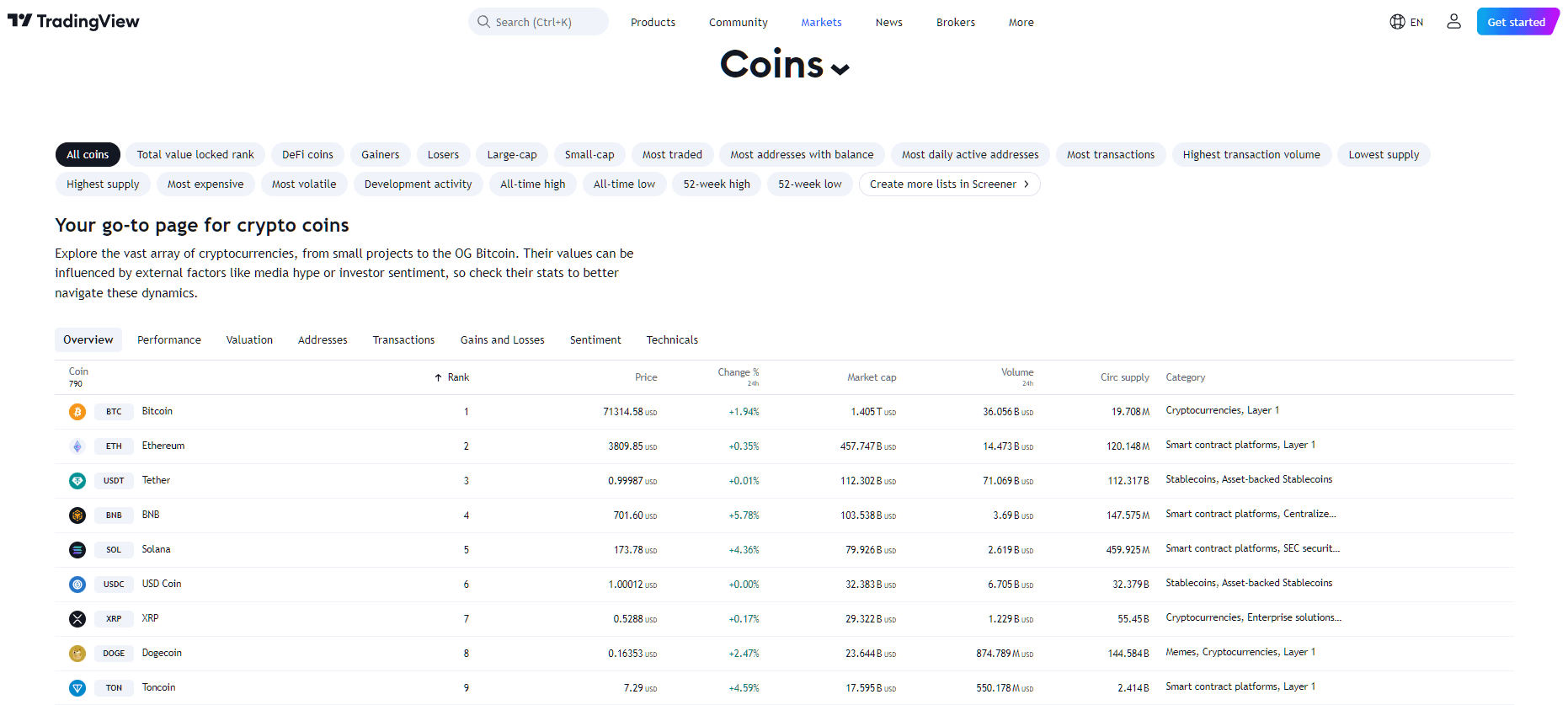Screen dimensions: 1568x705
Task: Open the Brokers menu
Action: pos(956,23)
